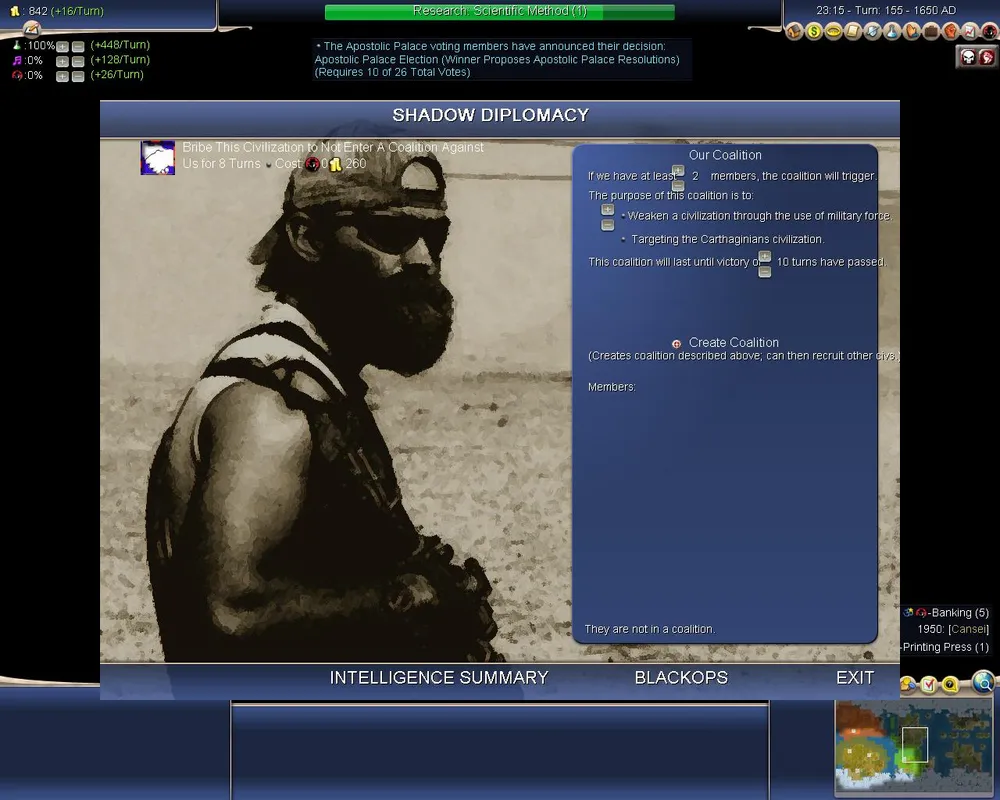Screen dimensions: 1000x800
Task: Decrease the coalition duration in turns
Action: click(x=765, y=271)
